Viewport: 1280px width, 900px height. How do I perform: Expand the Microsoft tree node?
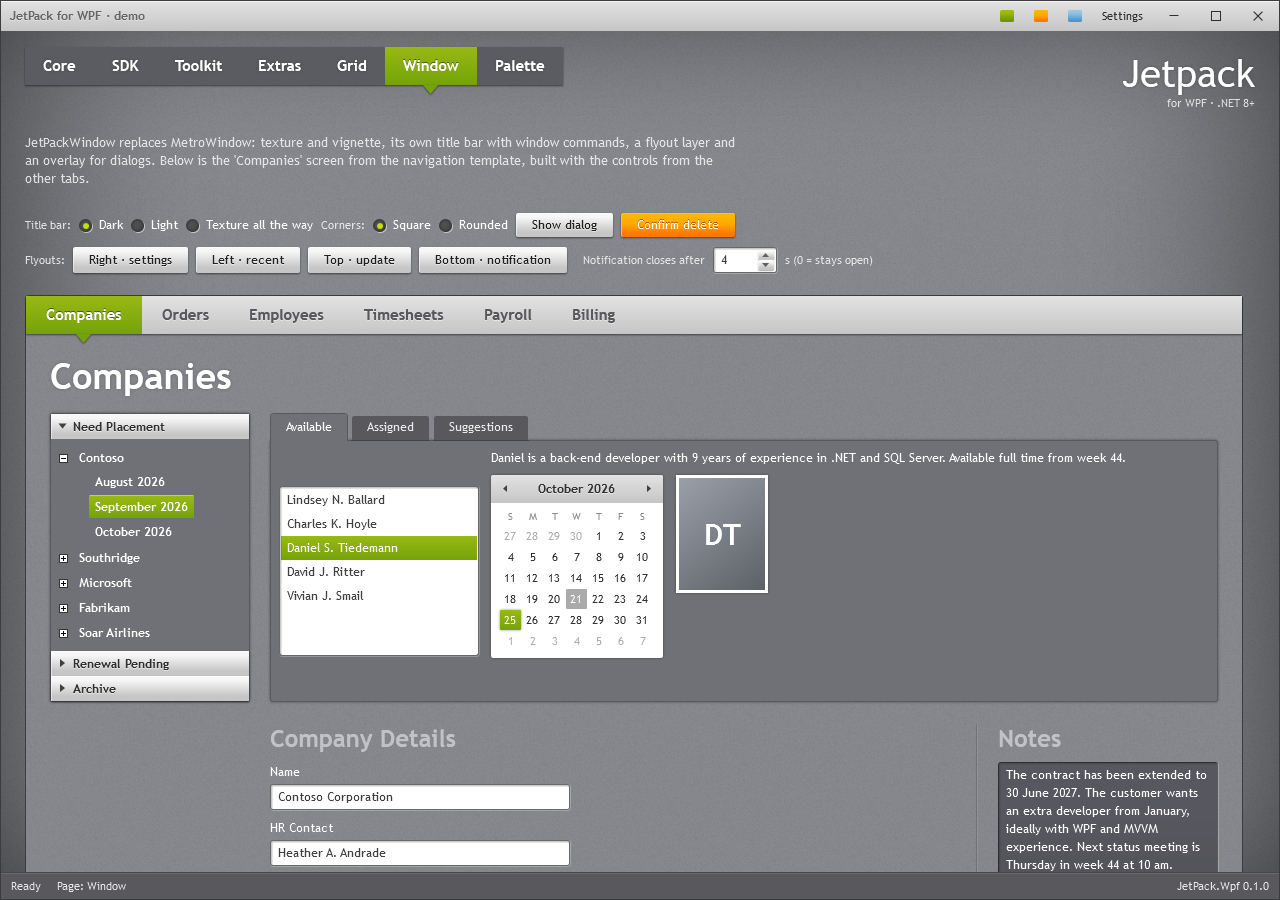pyautogui.click(x=64, y=583)
